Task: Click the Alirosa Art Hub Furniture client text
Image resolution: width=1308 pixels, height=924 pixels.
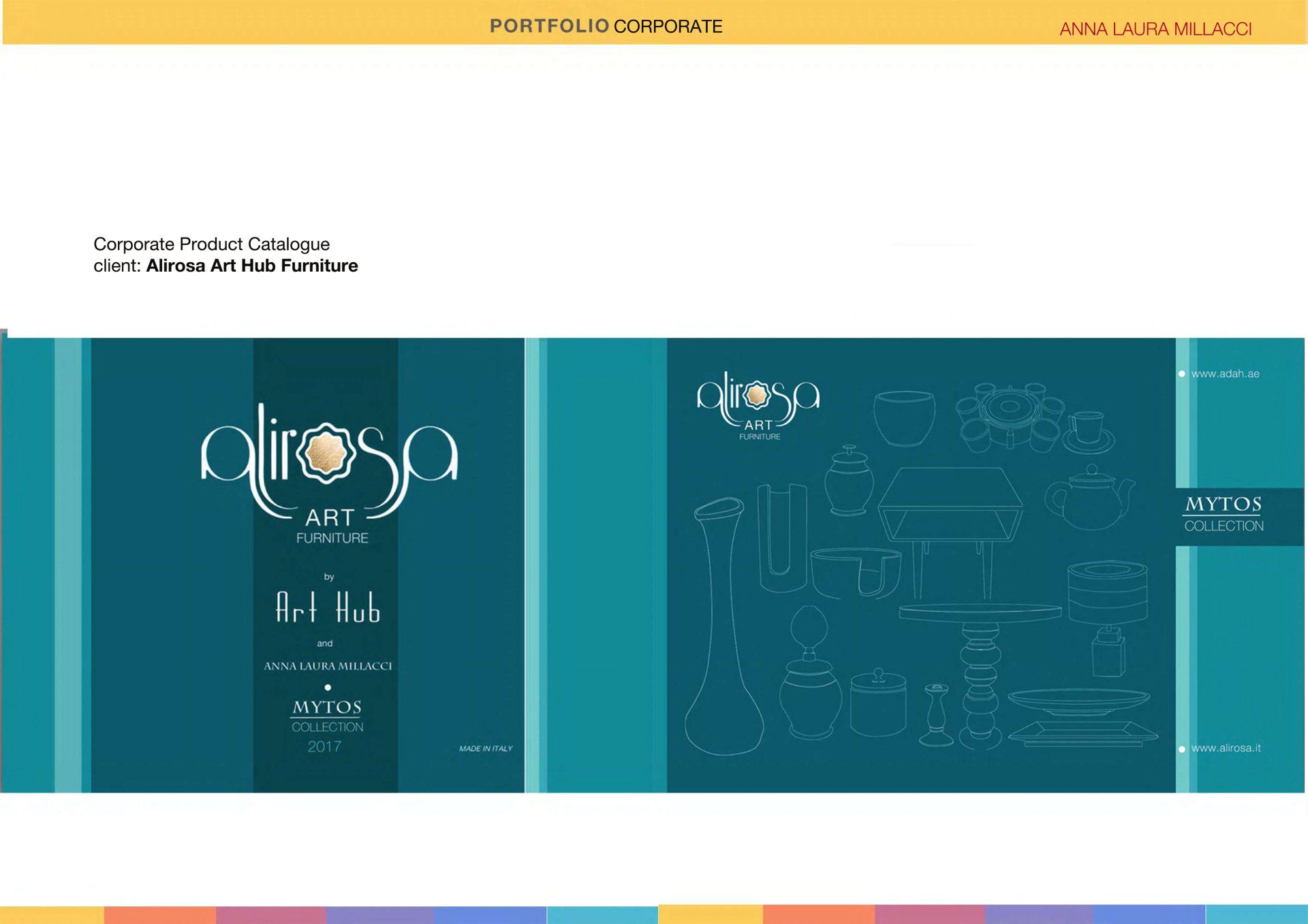Action: [251, 266]
